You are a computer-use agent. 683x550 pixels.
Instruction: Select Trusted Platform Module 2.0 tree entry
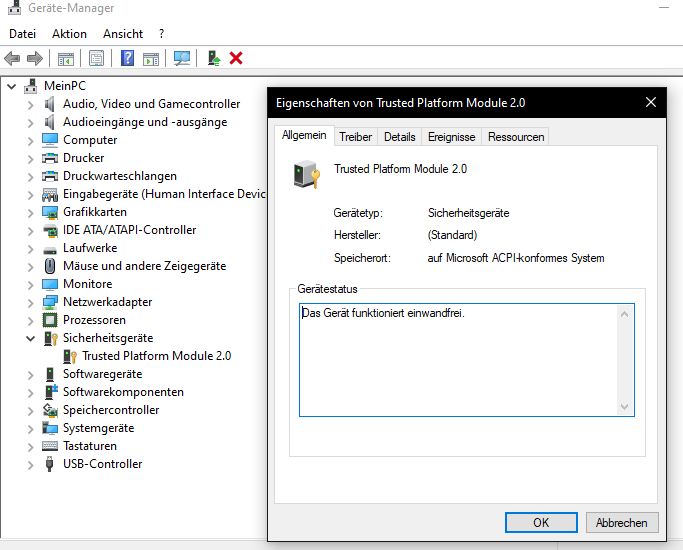(x=156, y=356)
